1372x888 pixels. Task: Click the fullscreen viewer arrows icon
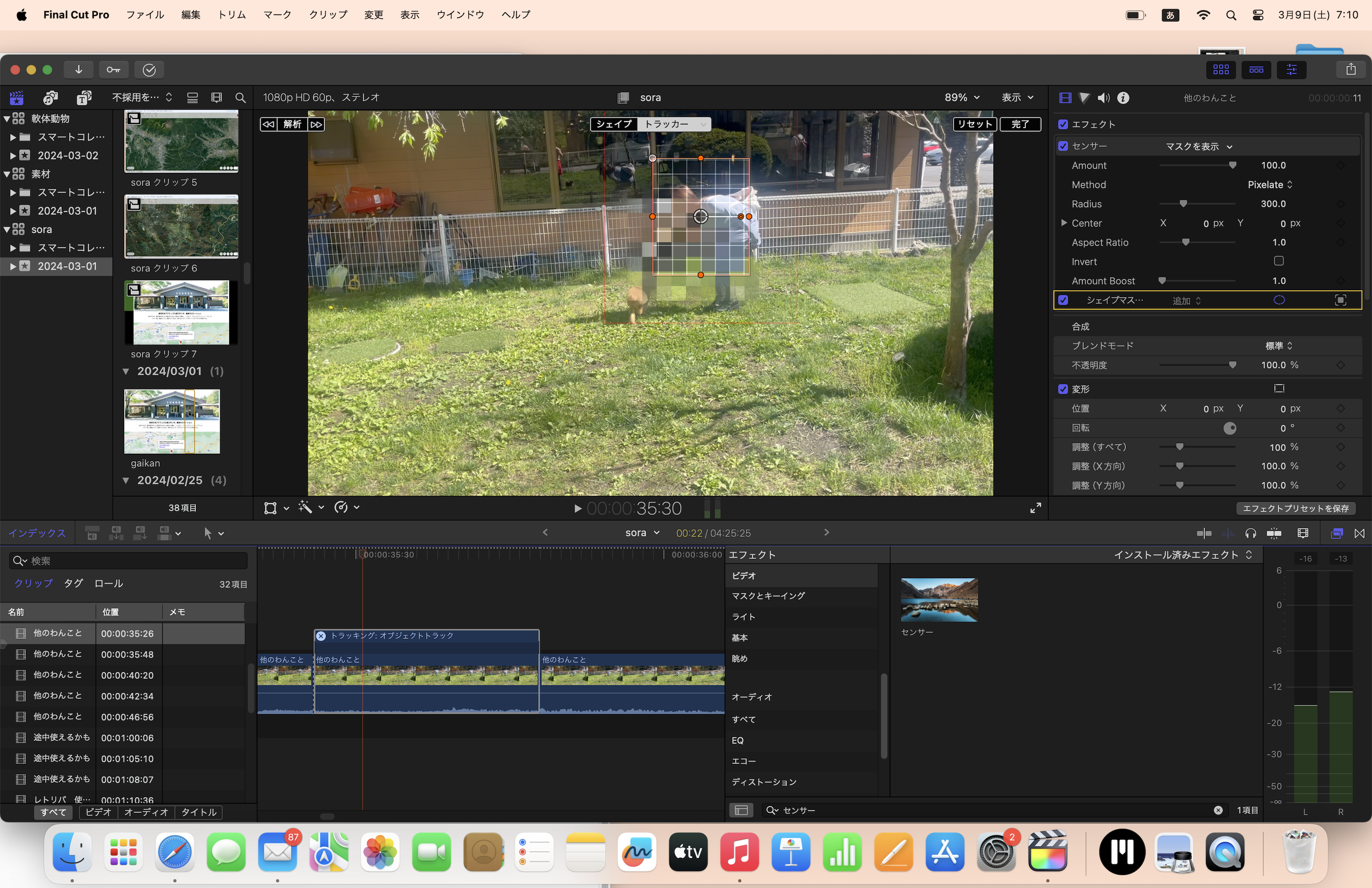pos(1035,508)
